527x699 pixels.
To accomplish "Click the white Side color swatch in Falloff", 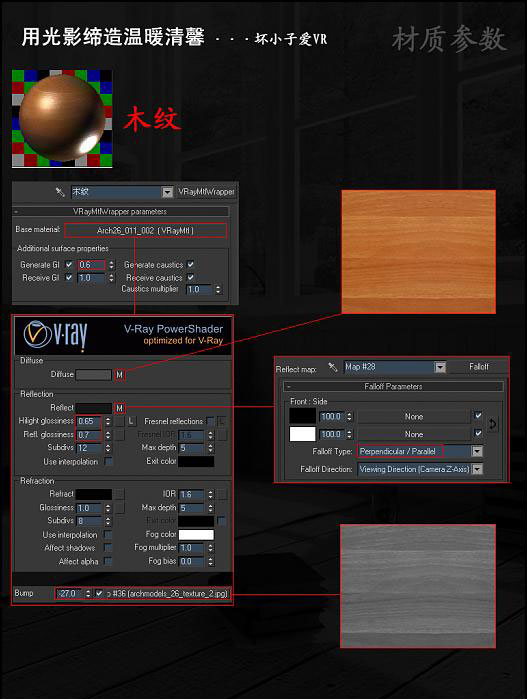I will [x=302, y=434].
